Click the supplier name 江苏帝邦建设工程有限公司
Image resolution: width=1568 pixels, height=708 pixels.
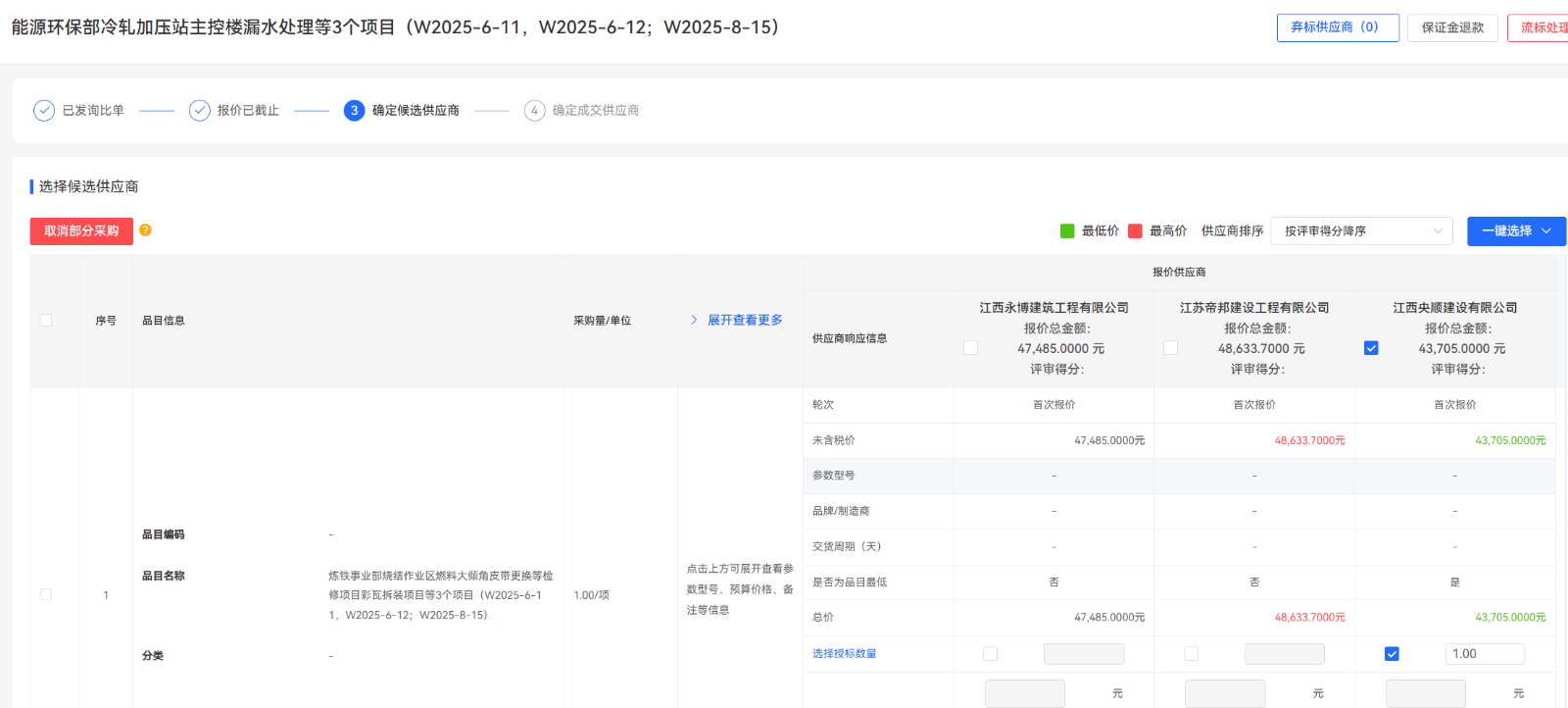pyautogui.click(x=1254, y=308)
